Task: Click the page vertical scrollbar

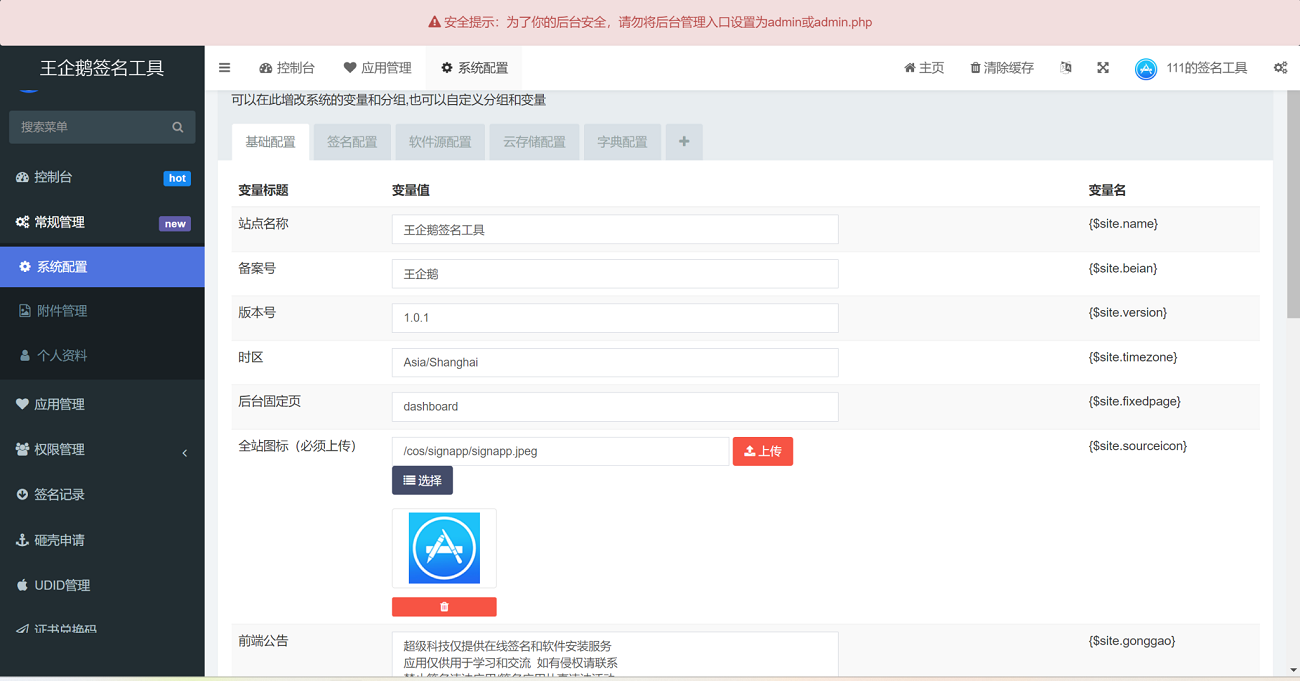Action: point(1292,250)
